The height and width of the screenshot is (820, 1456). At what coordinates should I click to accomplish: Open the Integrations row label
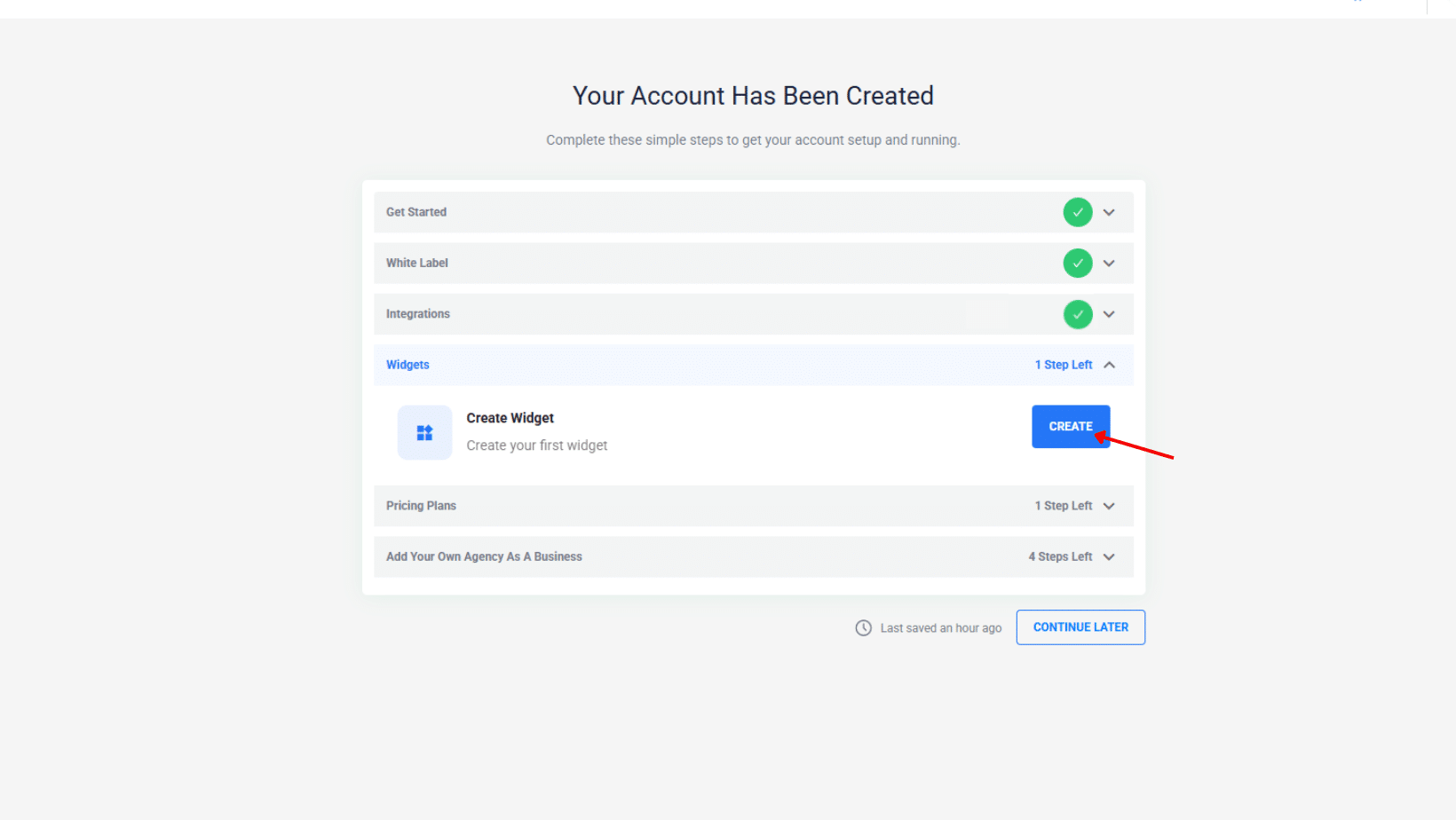click(418, 314)
